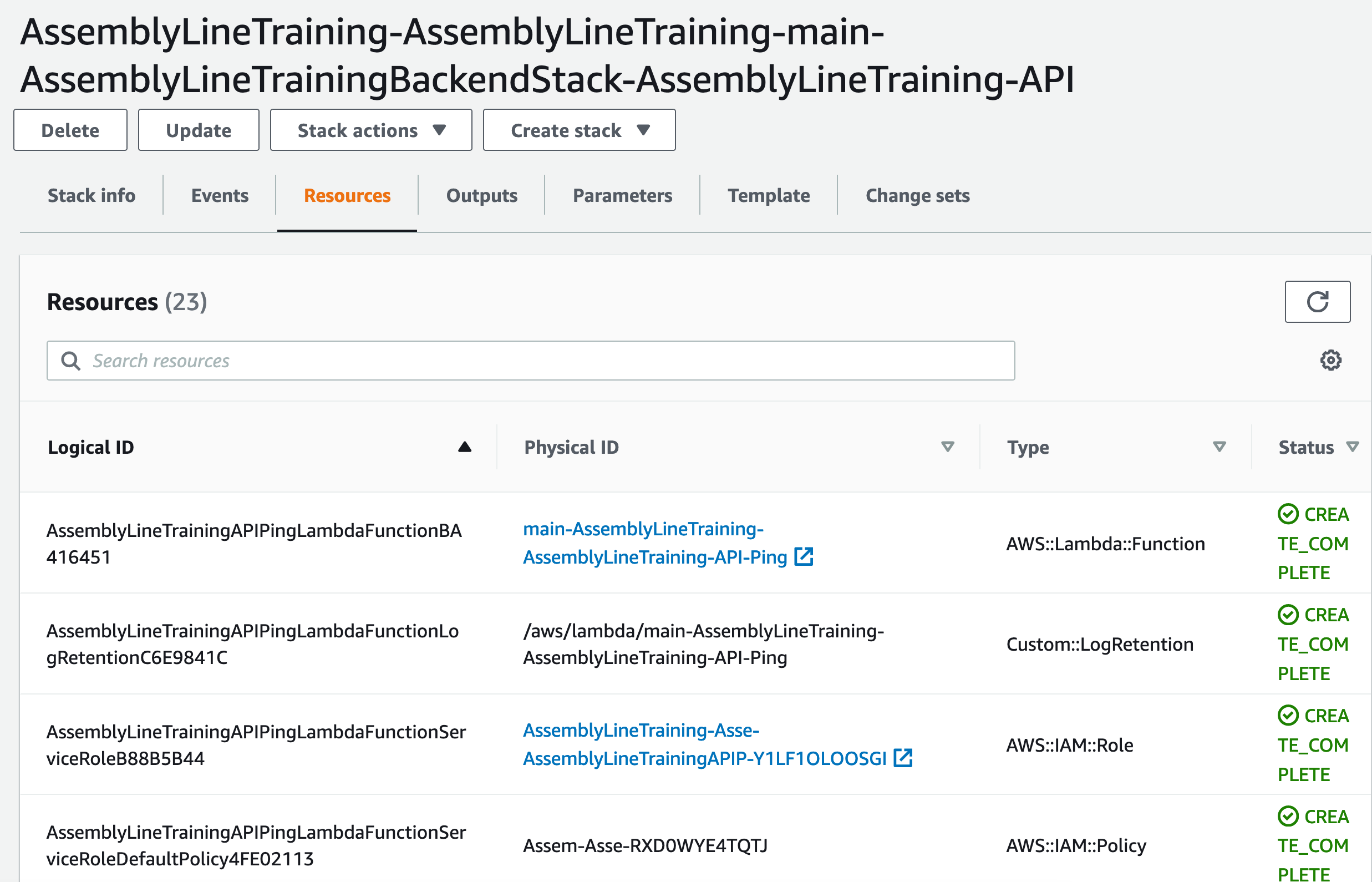The image size is (1372, 882).
Task: Click the search magnifier in Search resources
Action: (x=71, y=360)
